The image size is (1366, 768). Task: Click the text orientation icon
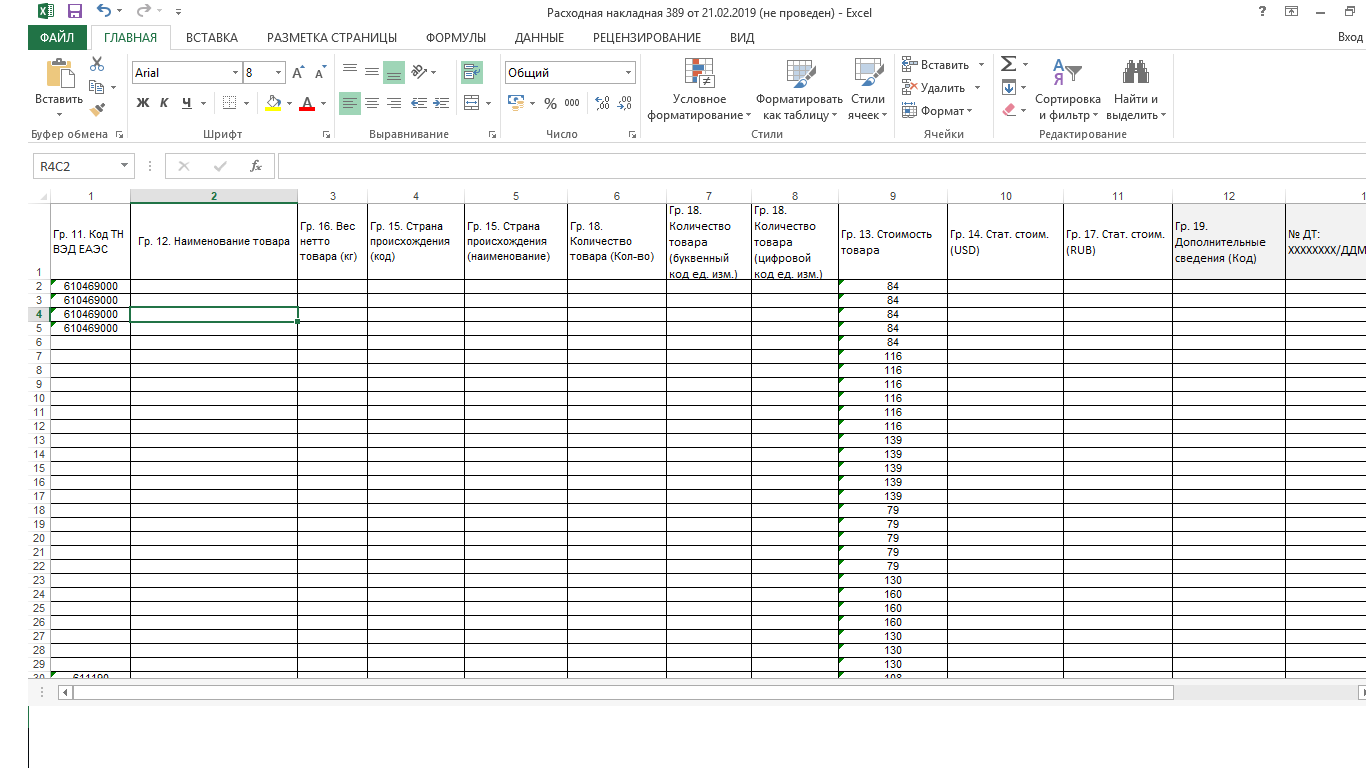click(x=420, y=72)
